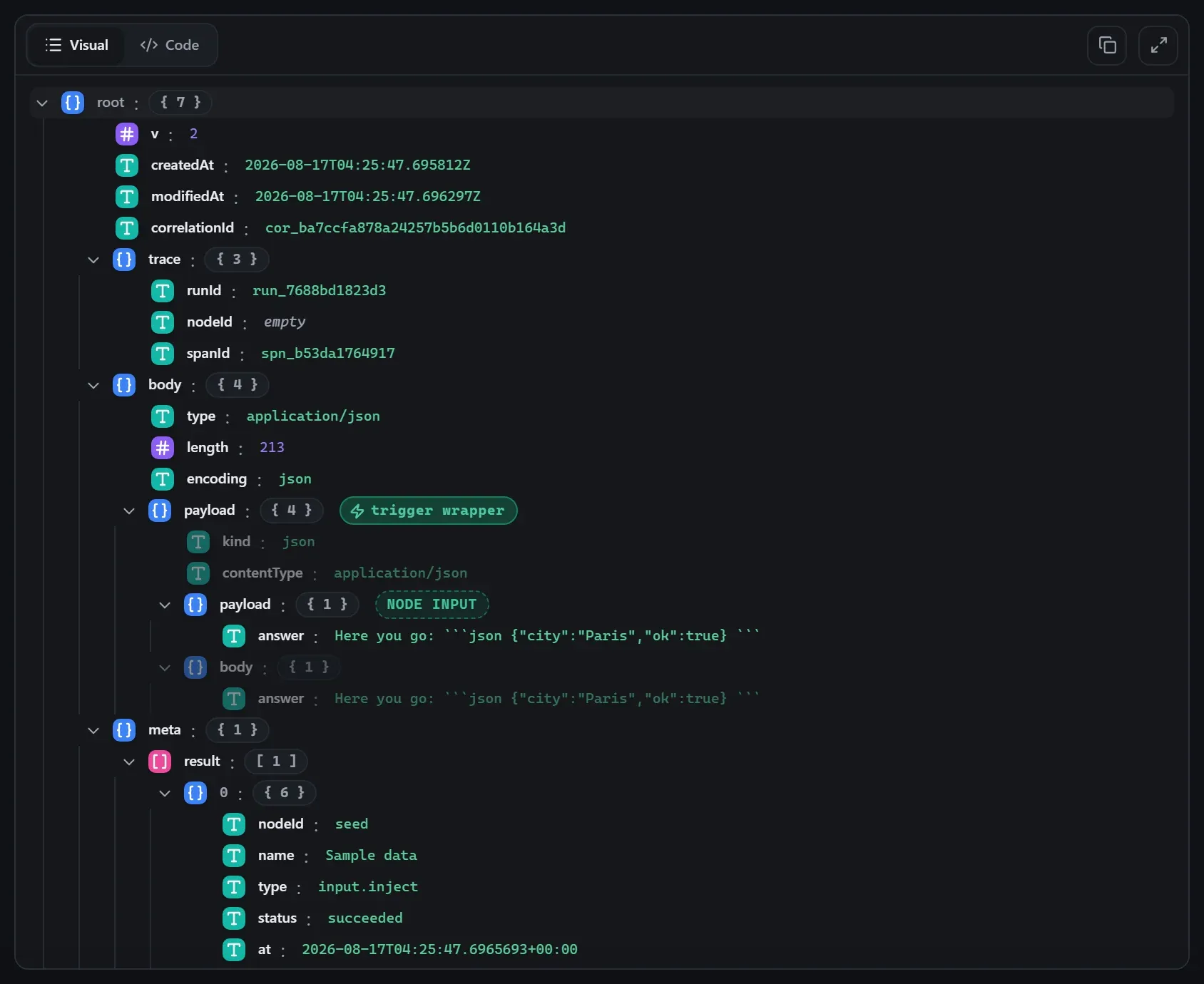Click the text icon beside correlationId

tap(127, 228)
